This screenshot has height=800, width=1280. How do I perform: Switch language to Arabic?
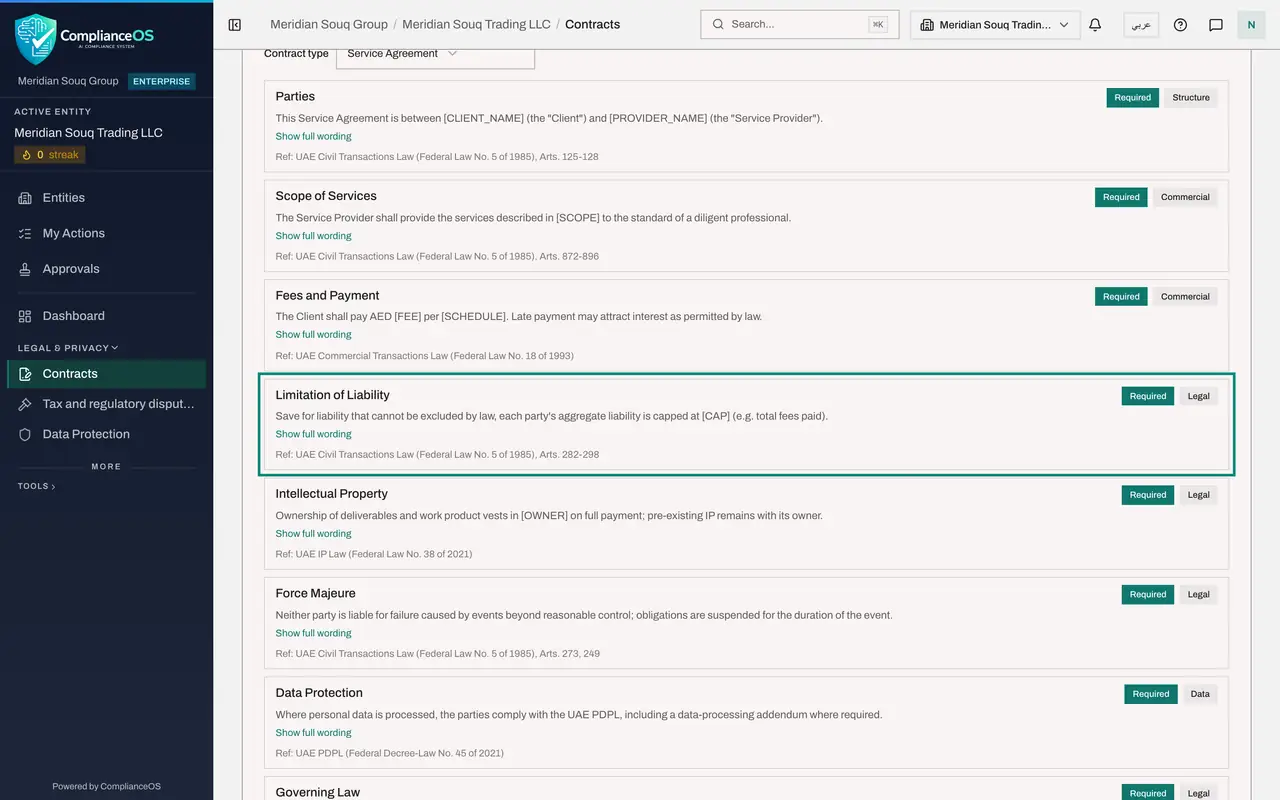click(1141, 24)
